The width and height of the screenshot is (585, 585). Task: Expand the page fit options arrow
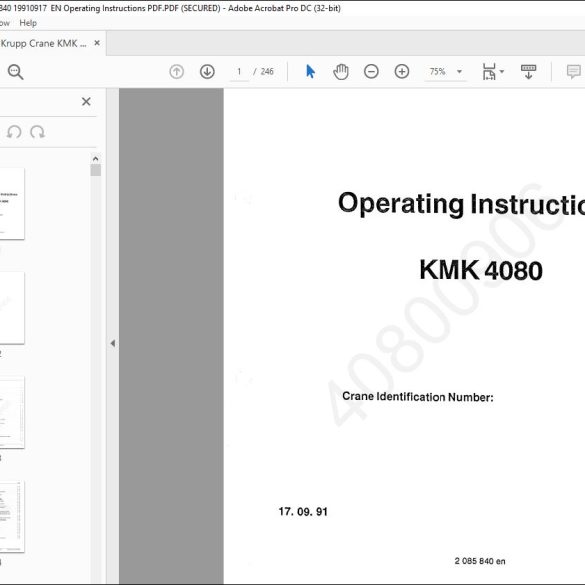502,72
